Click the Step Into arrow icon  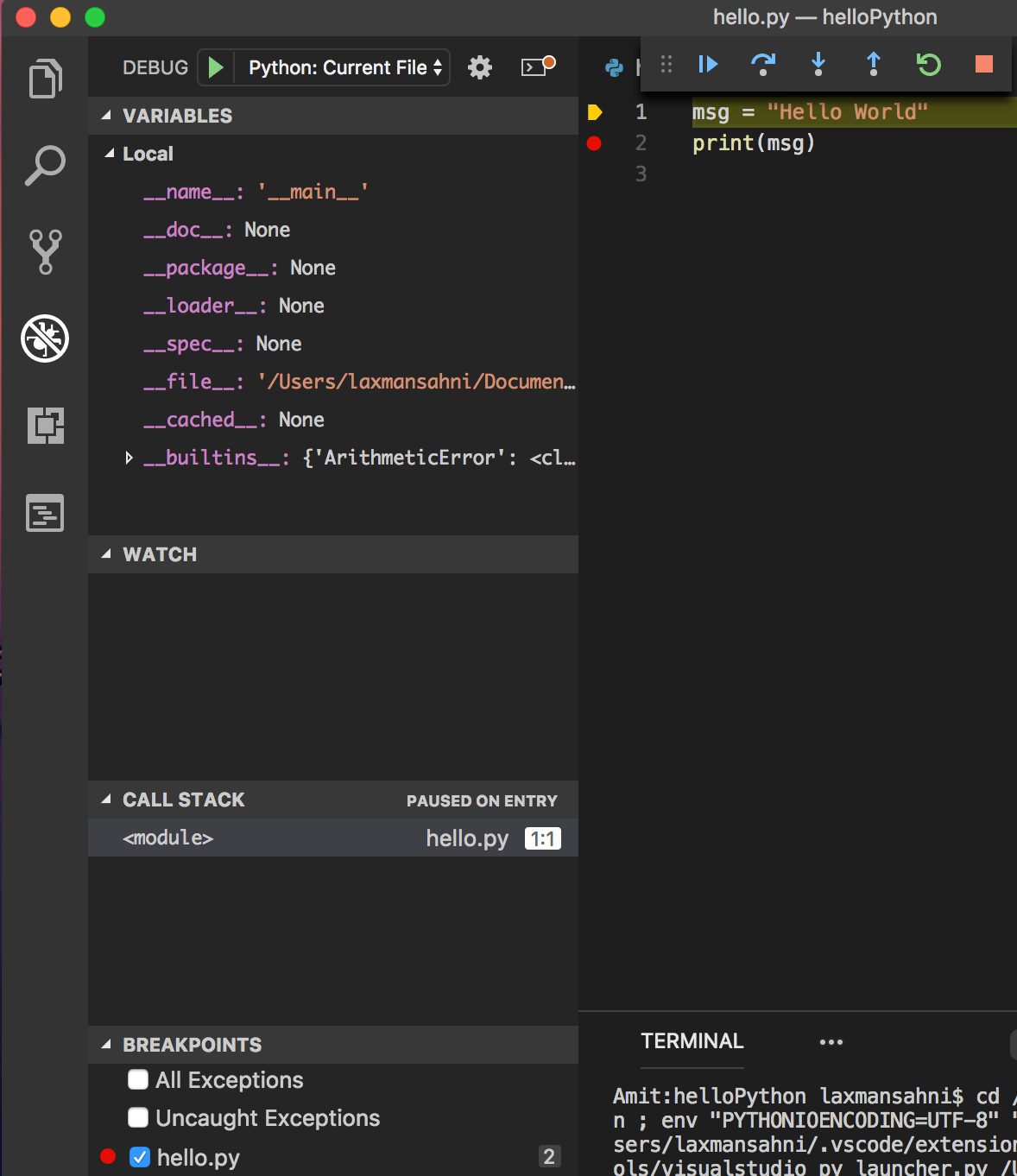pos(818,64)
